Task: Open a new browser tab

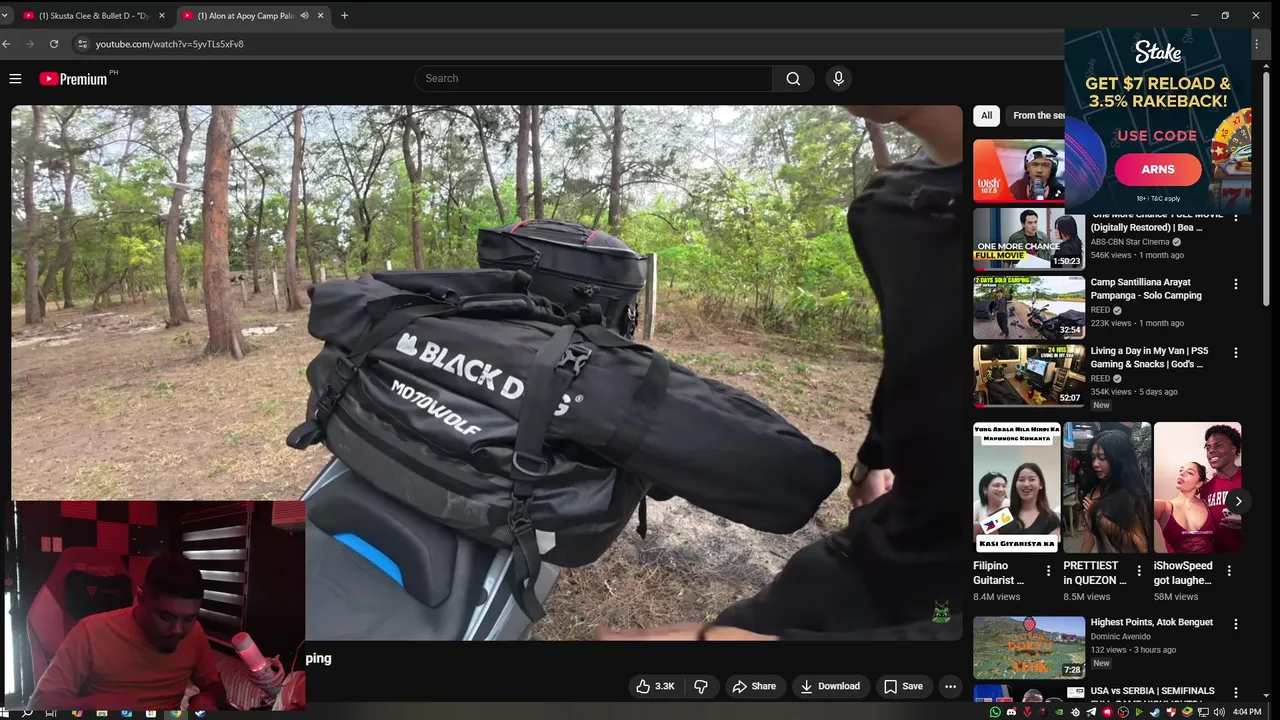Action: coord(344,16)
